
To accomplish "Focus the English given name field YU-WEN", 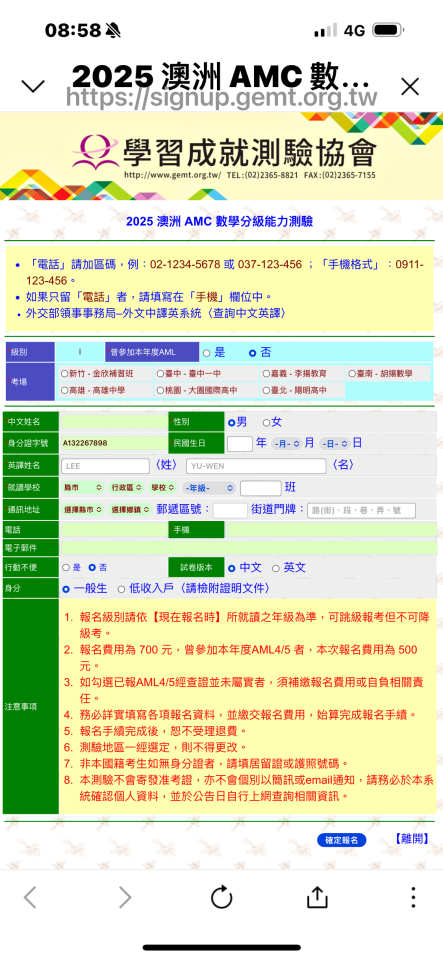I will coord(256,466).
